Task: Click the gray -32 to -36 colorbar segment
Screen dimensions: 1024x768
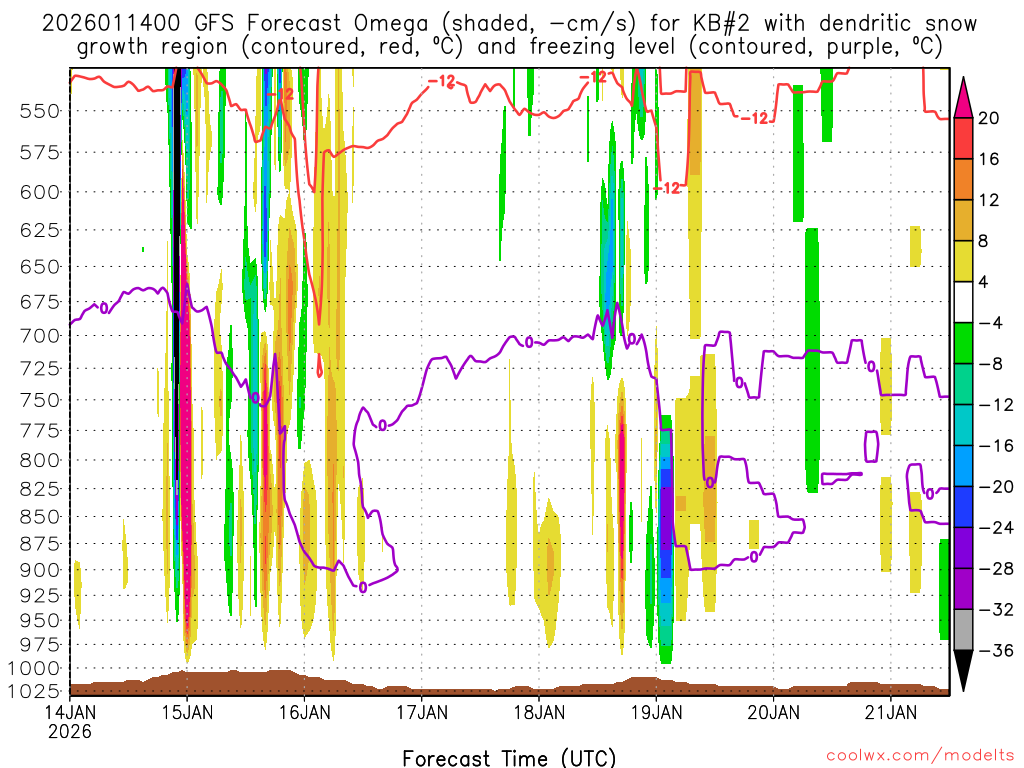Action: pos(963,630)
